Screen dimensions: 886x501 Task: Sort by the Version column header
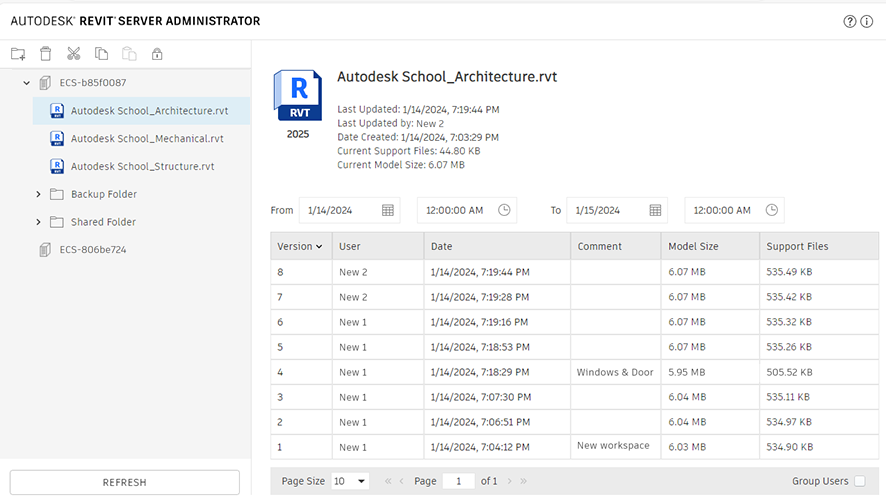click(301, 246)
